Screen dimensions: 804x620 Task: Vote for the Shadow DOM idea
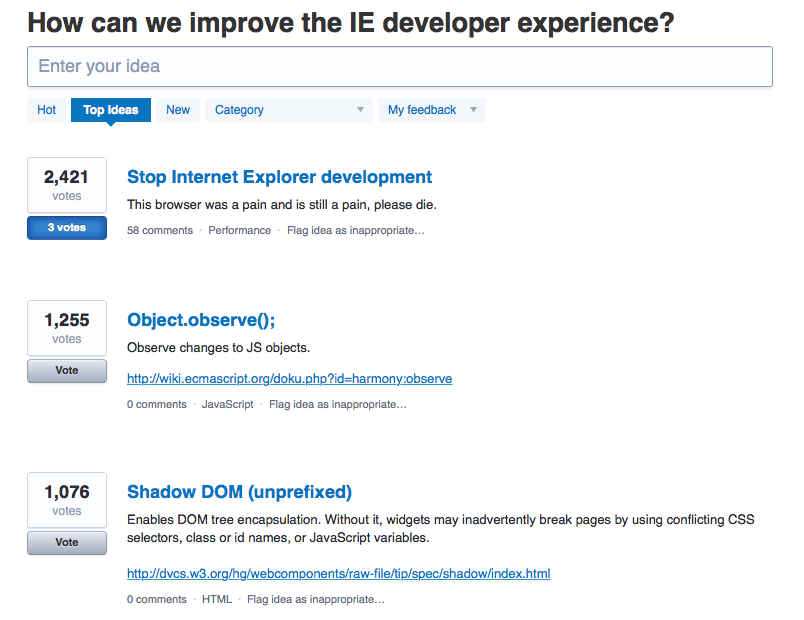point(67,543)
